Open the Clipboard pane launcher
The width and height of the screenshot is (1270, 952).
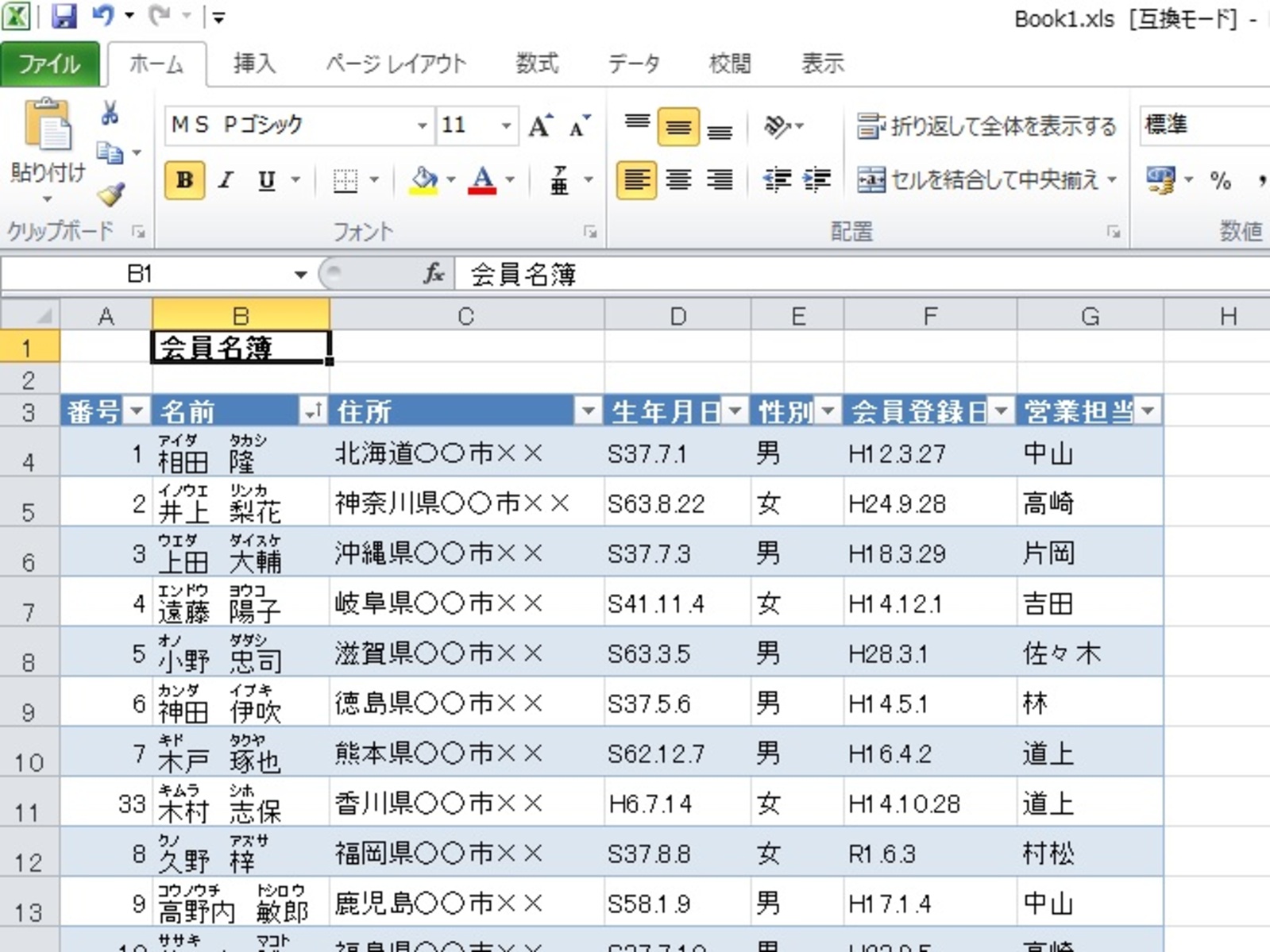(138, 232)
